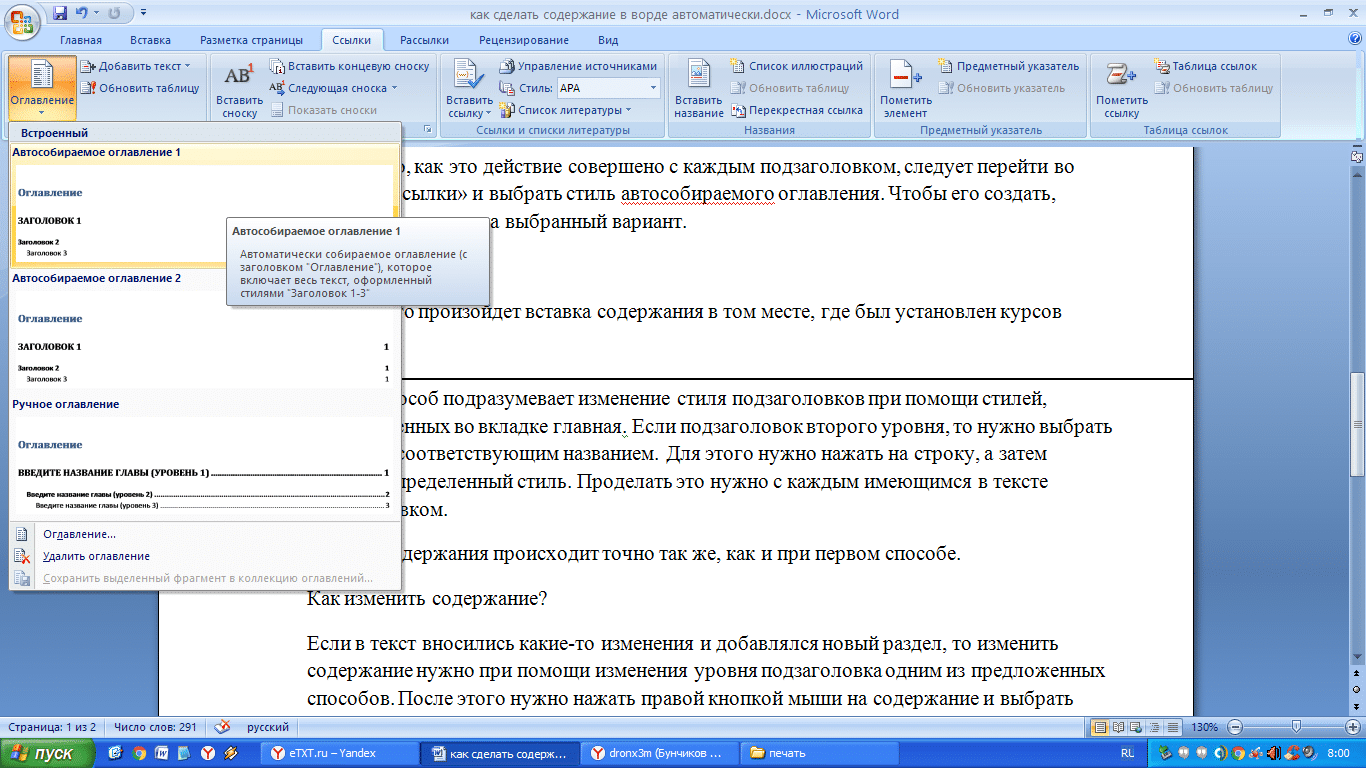The image size is (1366, 768).
Task: Click the Вставить название caption icon
Action: [698, 76]
